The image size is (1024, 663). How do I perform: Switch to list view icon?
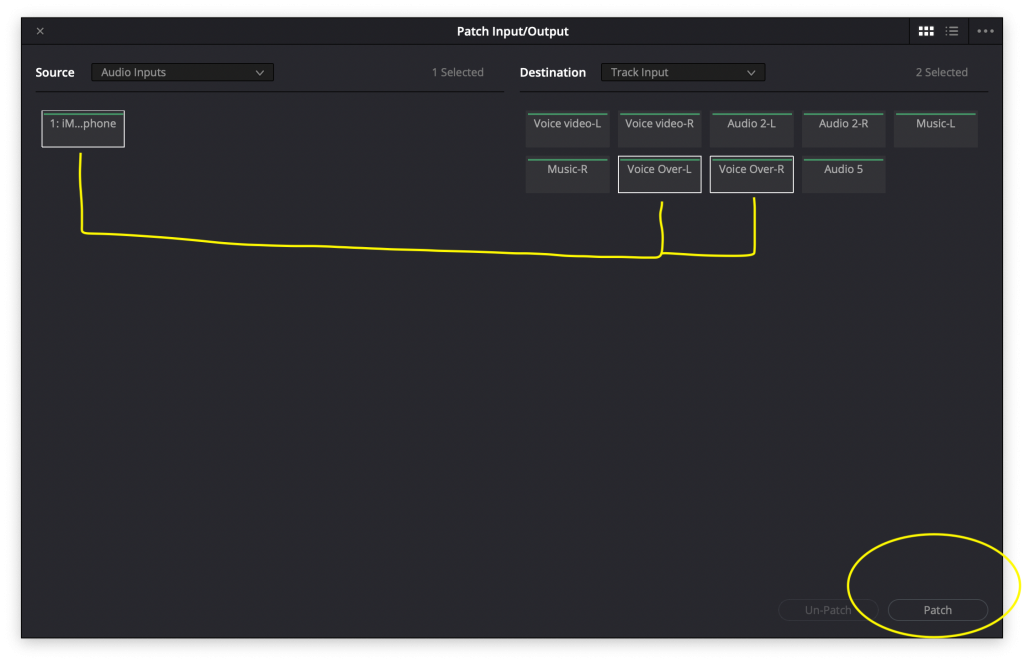point(952,31)
